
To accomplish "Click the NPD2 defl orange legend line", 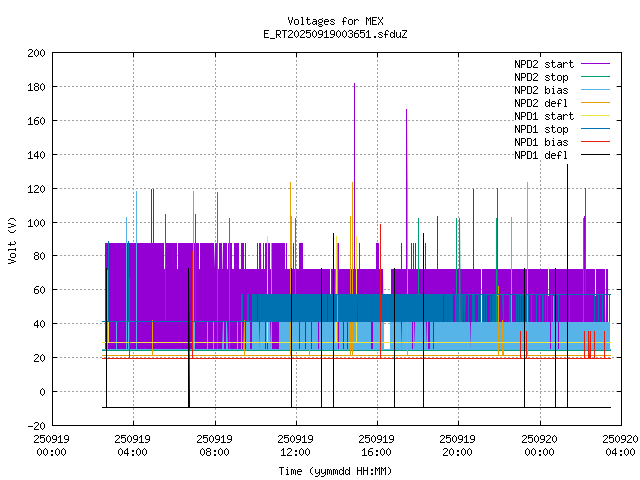I will (595, 103).
